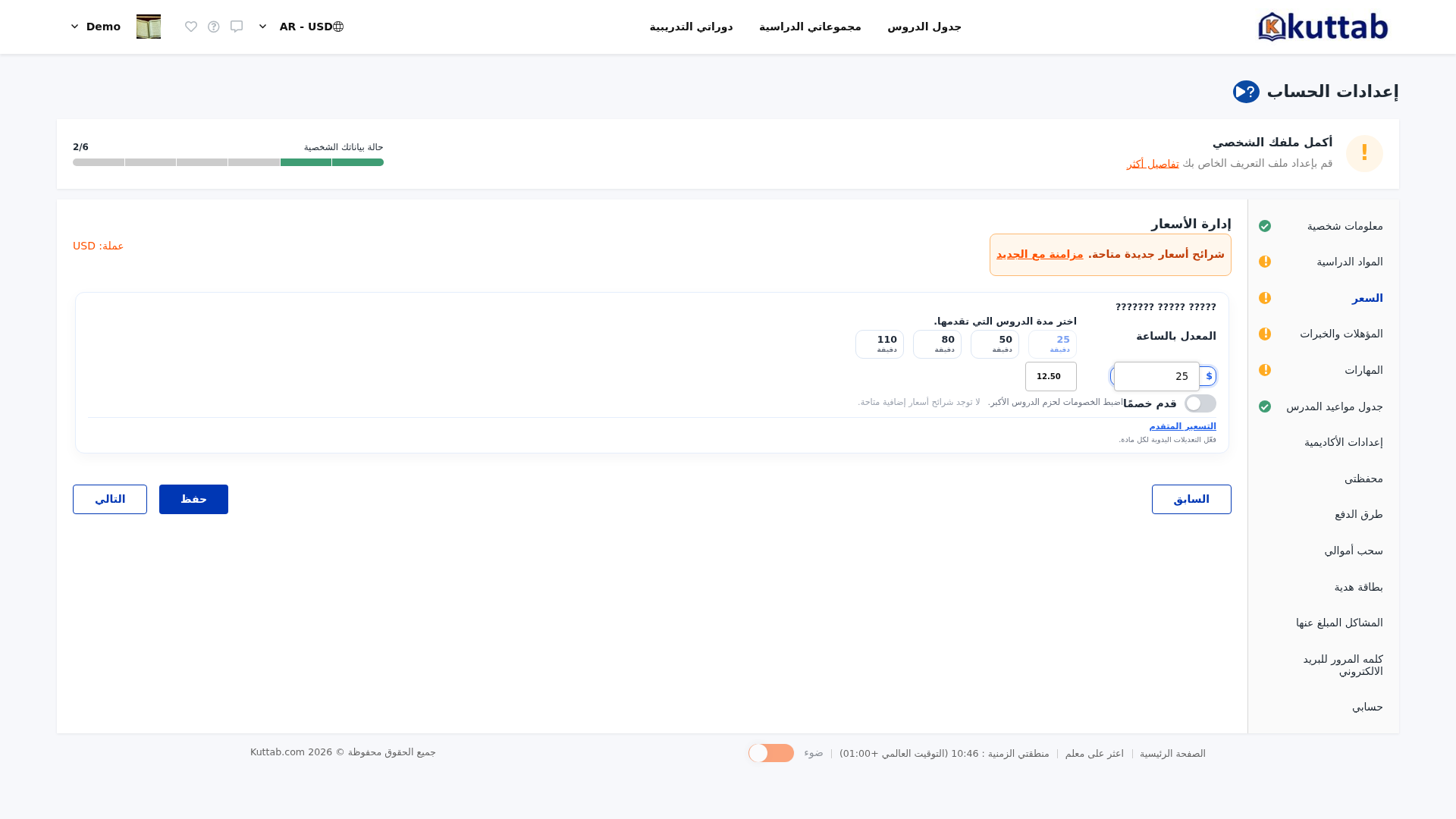Click the help question mark icon in header
The width and height of the screenshot is (1456, 819).
tap(214, 27)
